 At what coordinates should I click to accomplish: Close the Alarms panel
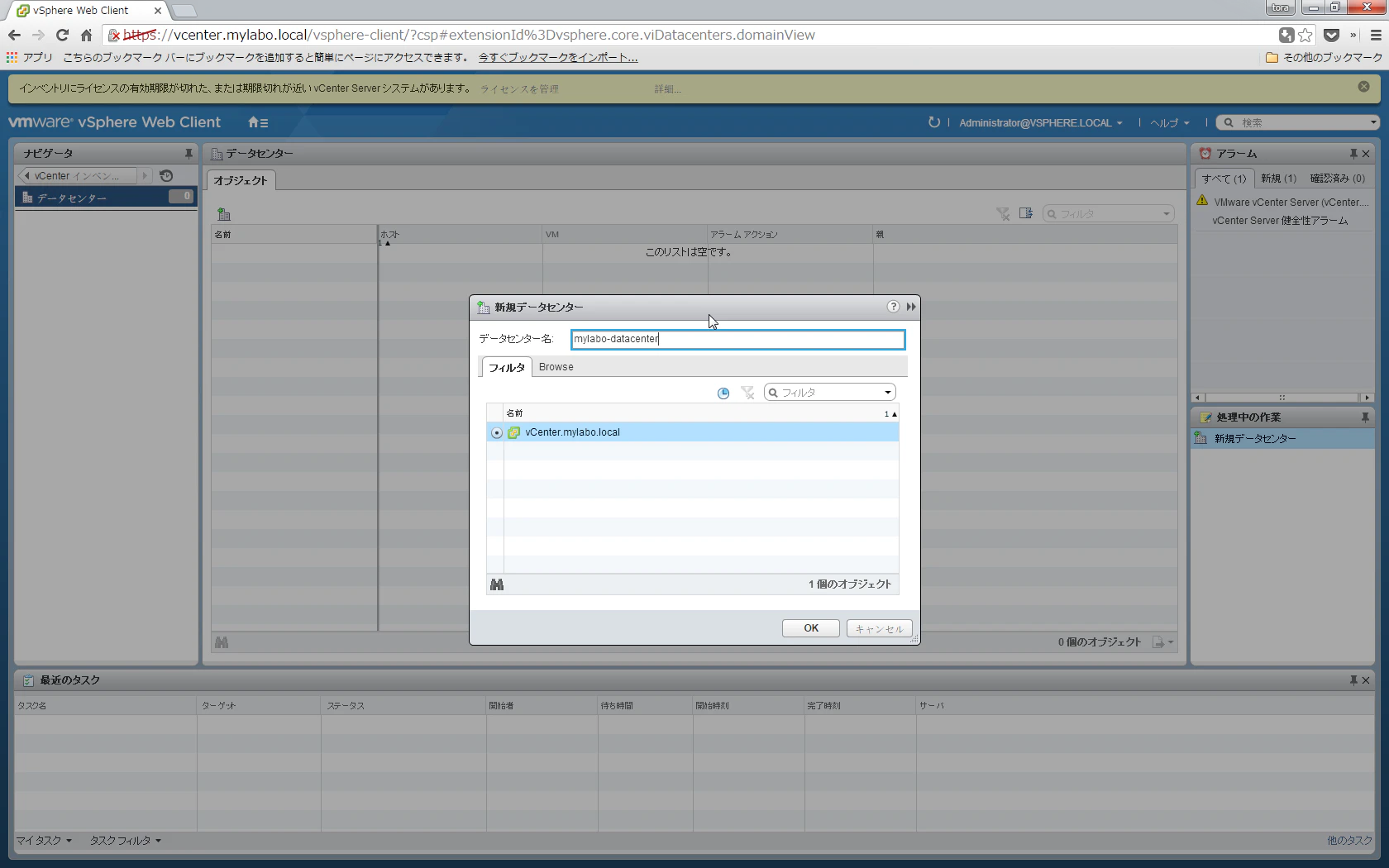(x=1366, y=154)
